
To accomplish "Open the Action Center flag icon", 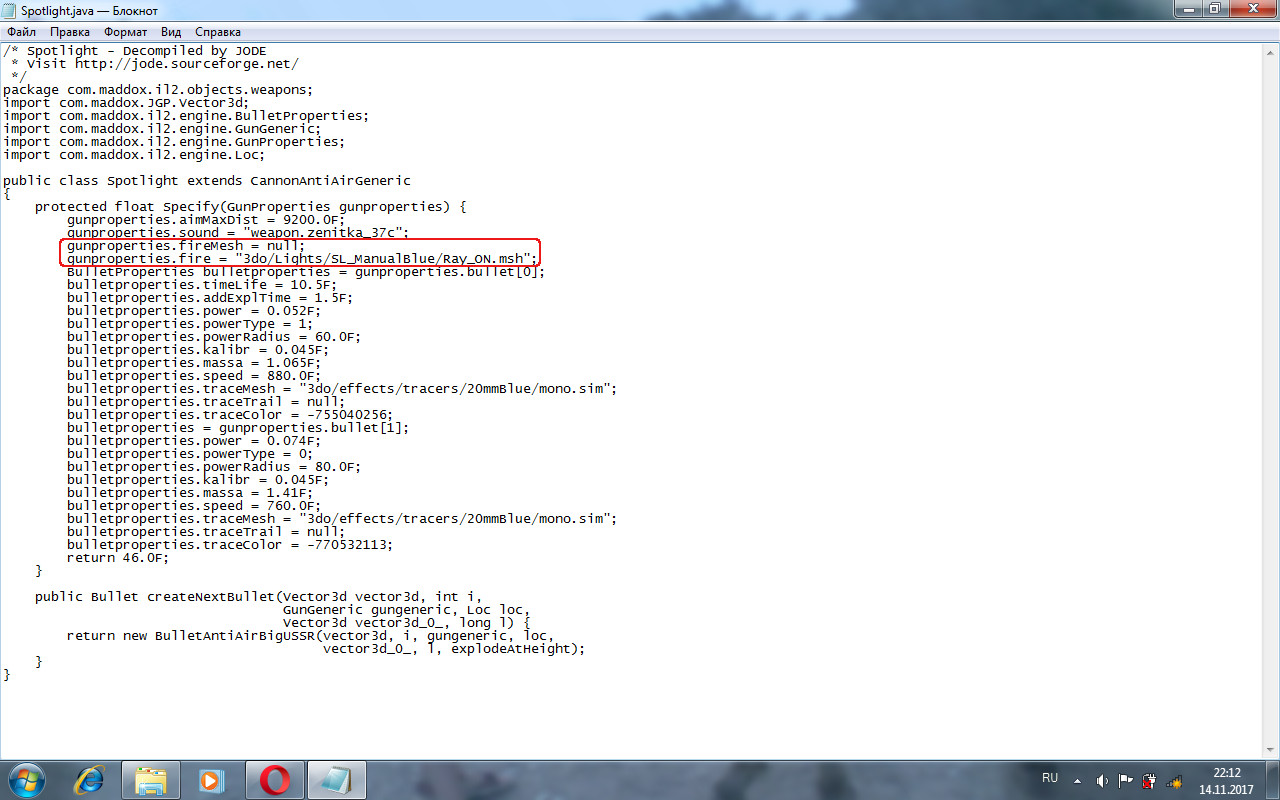I will 1126,780.
